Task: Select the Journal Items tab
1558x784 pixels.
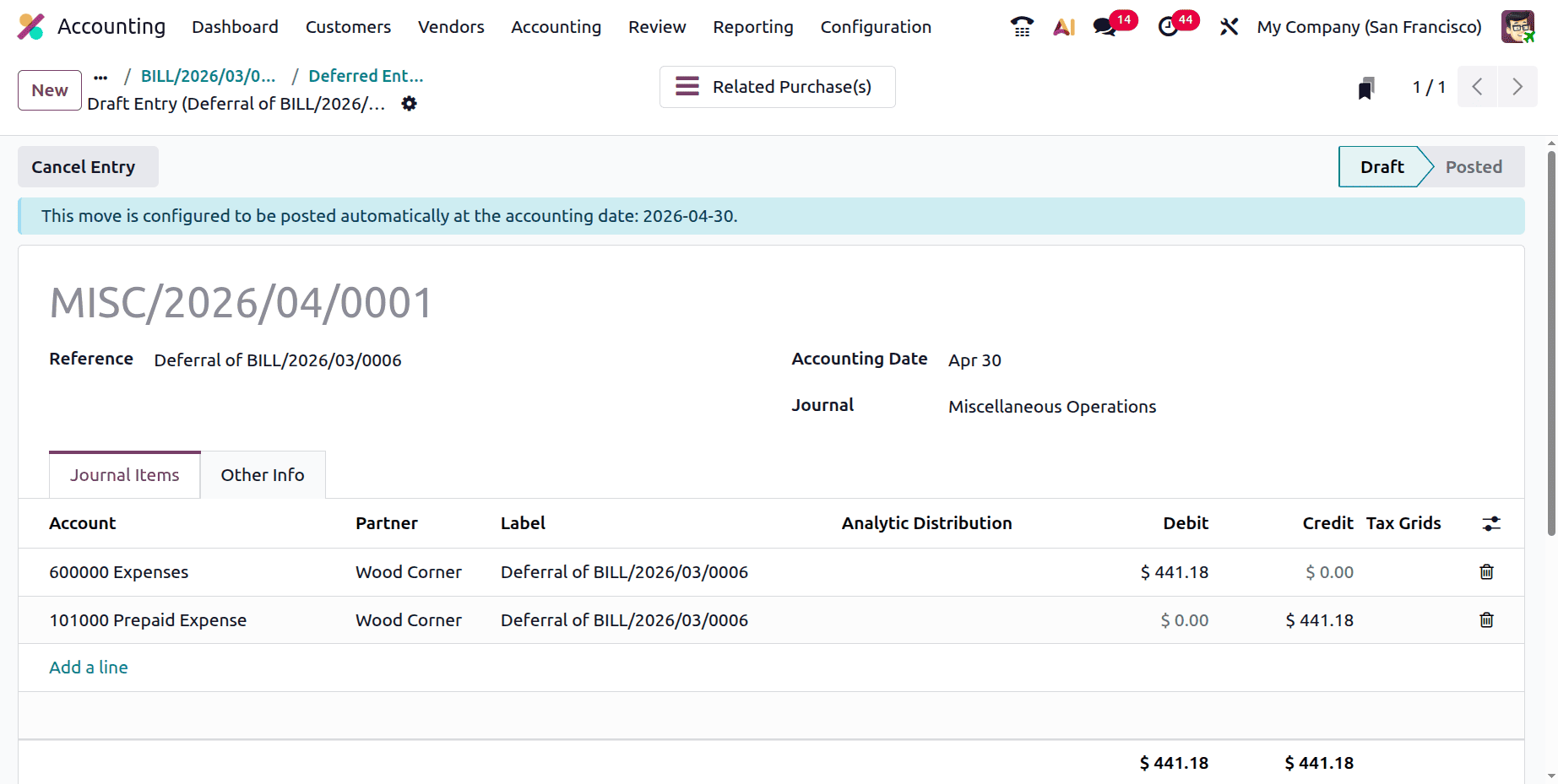Action: coord(125,475)
